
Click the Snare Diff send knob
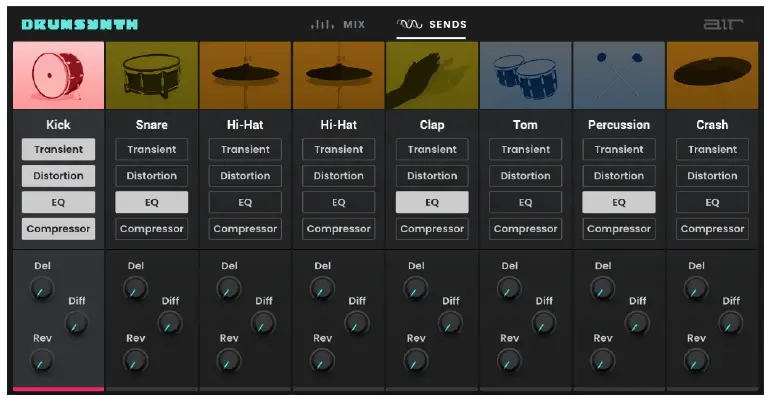(x=170, y=323)
